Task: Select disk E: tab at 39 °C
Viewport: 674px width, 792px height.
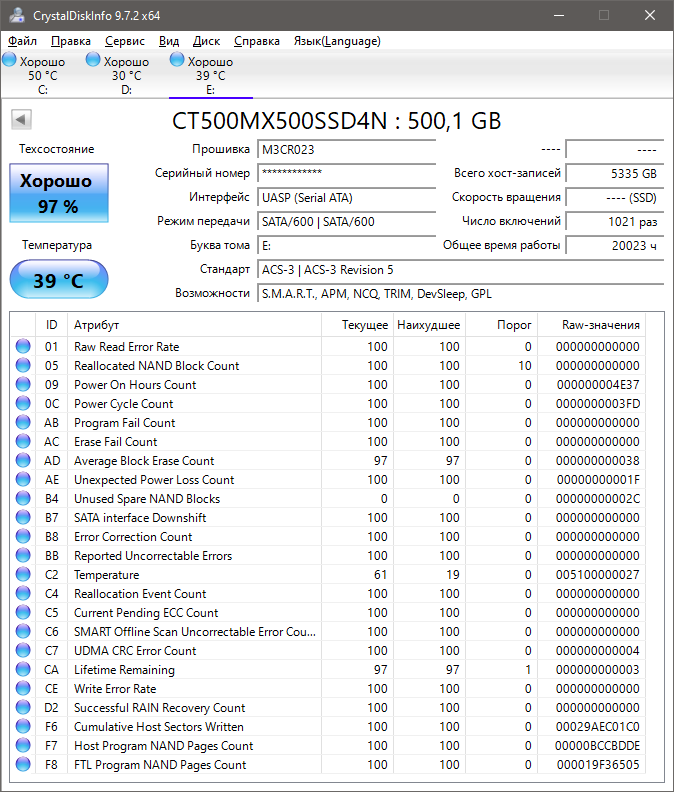Action: (211, 74)
